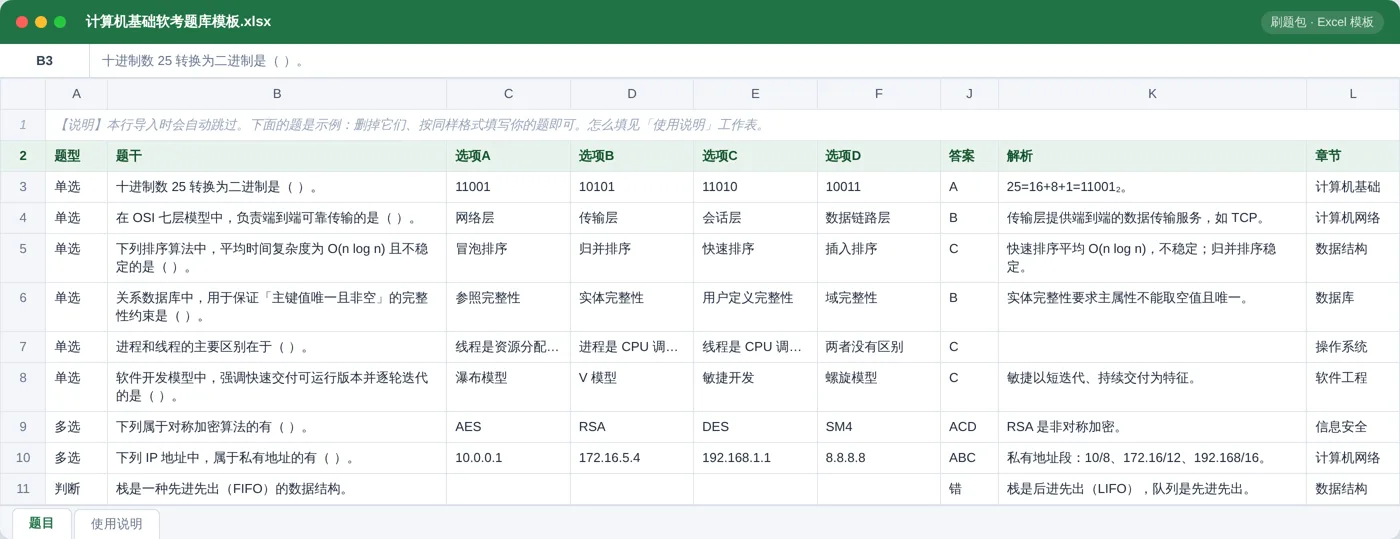Select column C header
The height and width of the screenshot is (539, 1400).
[x=508, y=94]
